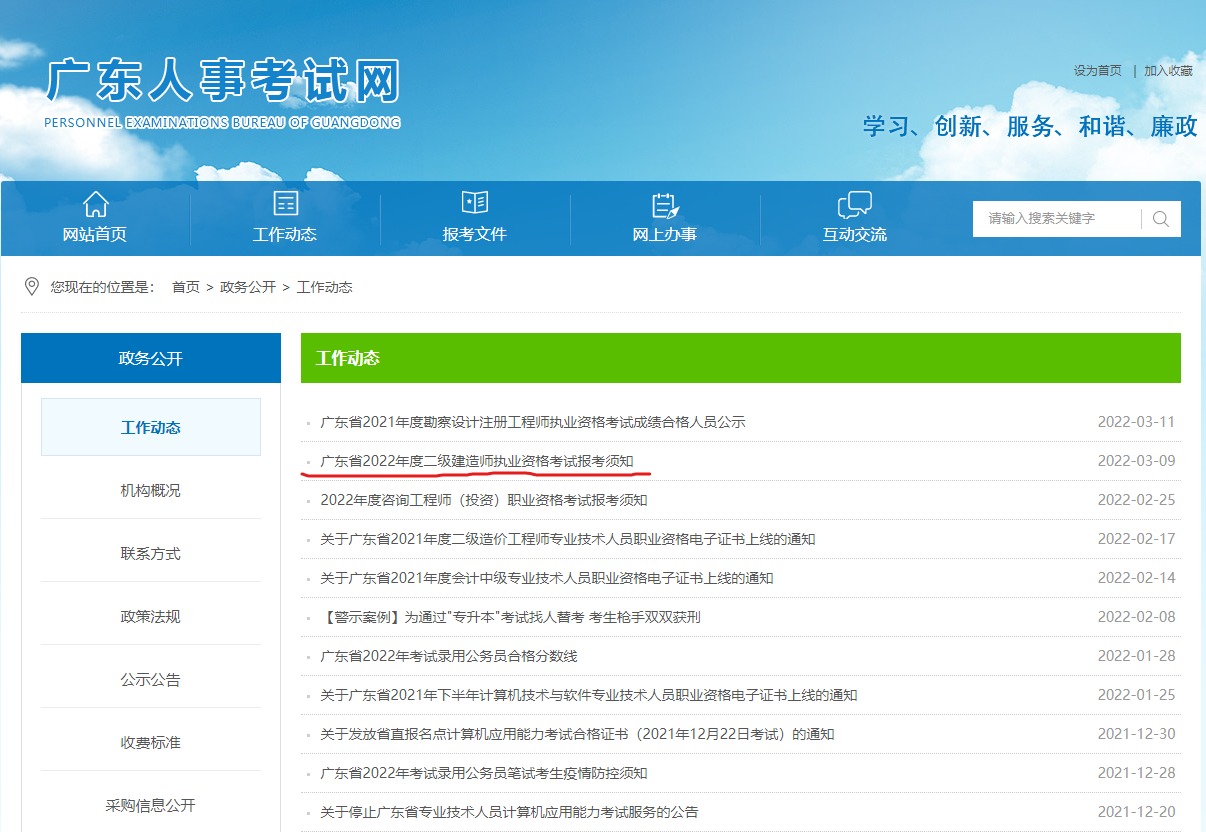Viewport: 1206px width, 832px height.
Task: Open 广东省2022年考试录用公务员合格分数线 link
Action: (x=448, y=656)
